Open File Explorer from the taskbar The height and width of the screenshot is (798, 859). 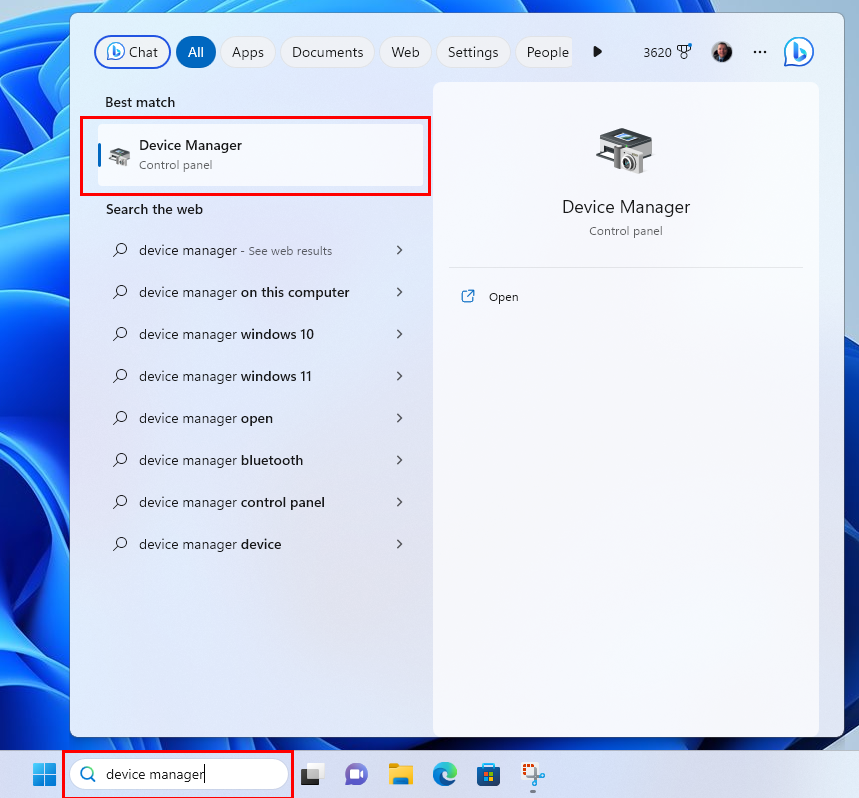click(x=400, y=774)
